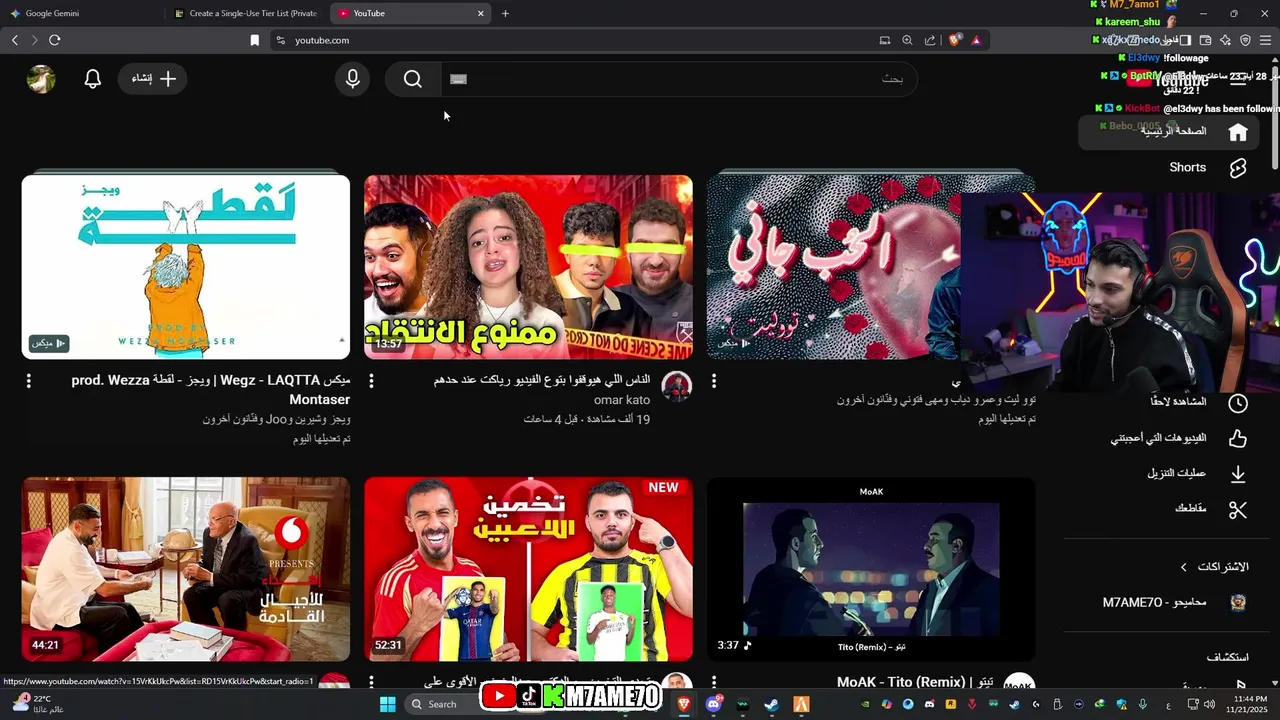This screenshot has height=720, width=1280.
Task: Toggle the browser sidebar panel icon
Action: coord(1185,40)
